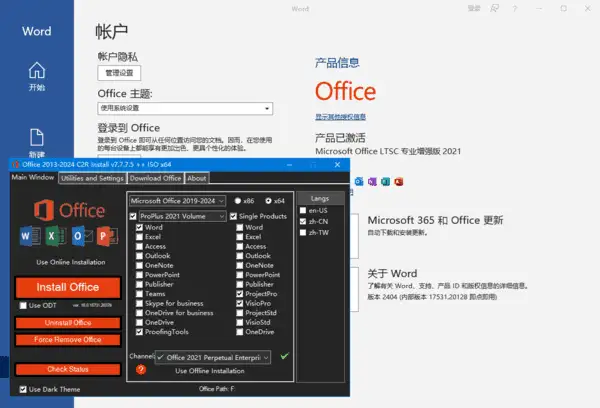Open the Download Office tab

pyautogui.click(x=155, y=178)
